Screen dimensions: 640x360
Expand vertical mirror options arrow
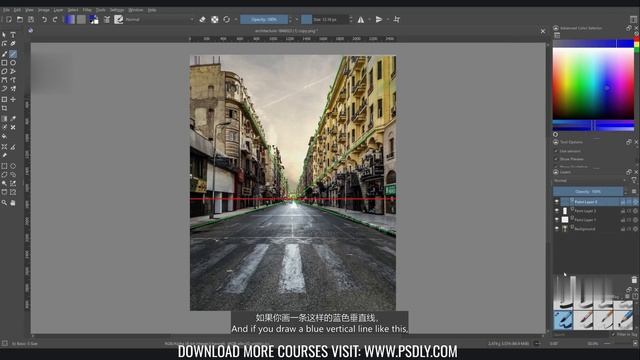tap(388, 19)
